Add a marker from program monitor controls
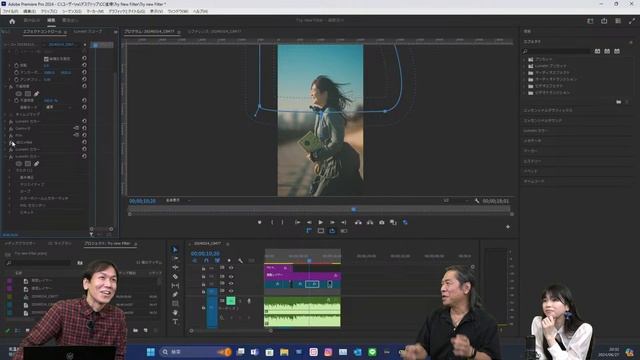The width and height of the screenshot is (640, 360). (x=260, y=222)
